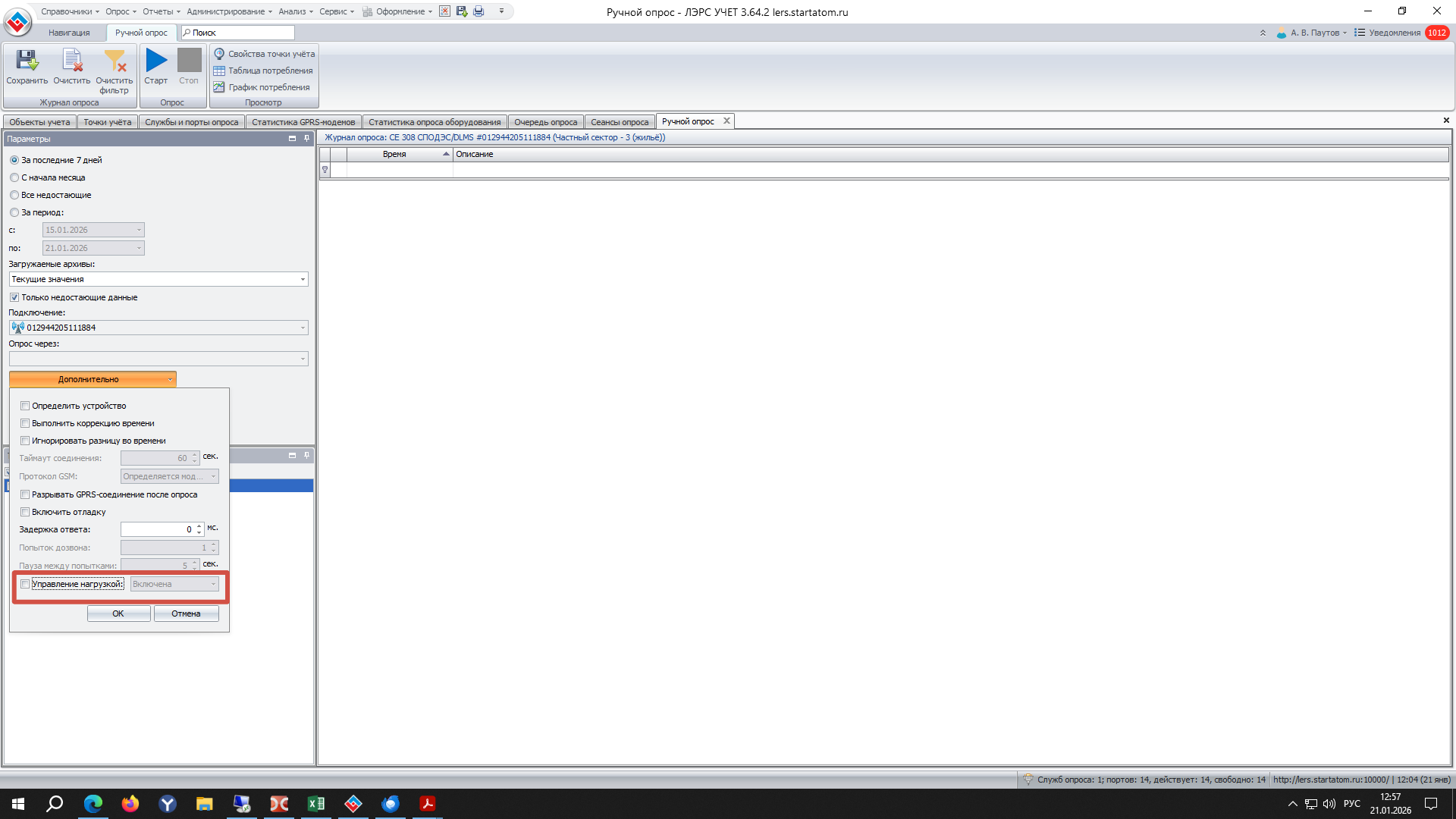Select 'С начала месяца' radio option
This screenshot has height=819, width=1456.
coord(14,177)
